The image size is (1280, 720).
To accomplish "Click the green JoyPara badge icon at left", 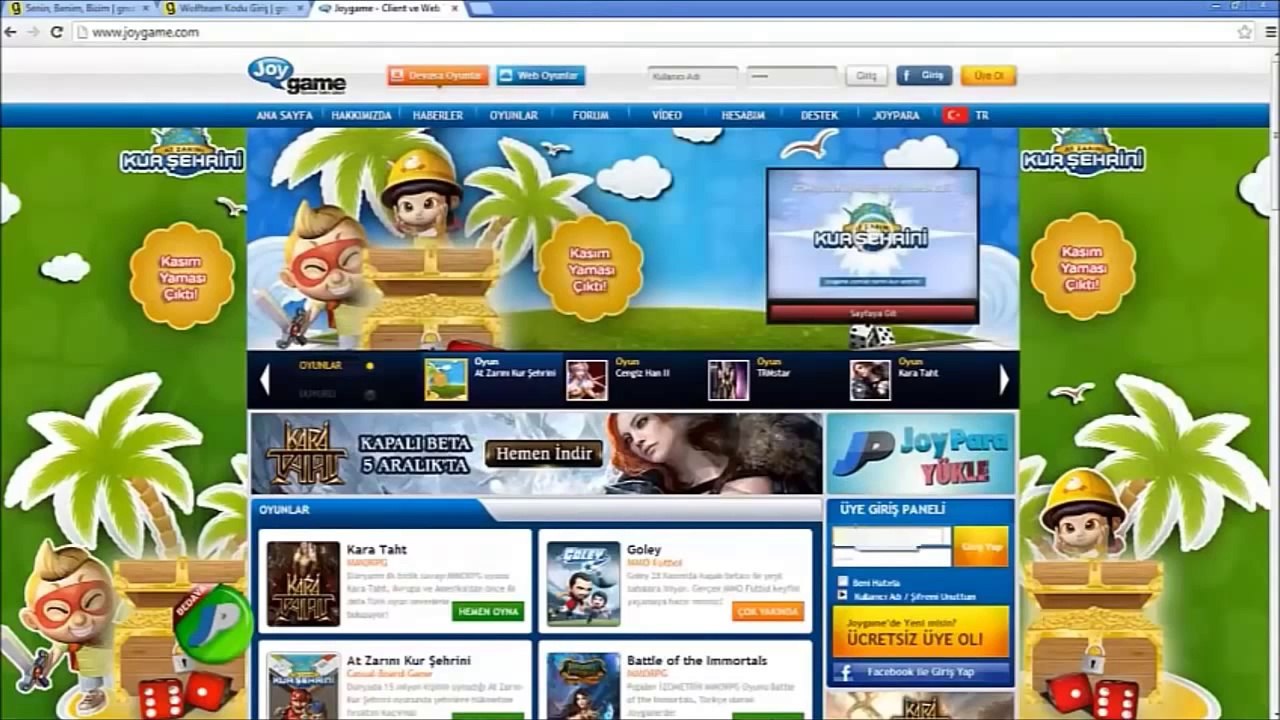I will tap(213, 623).
